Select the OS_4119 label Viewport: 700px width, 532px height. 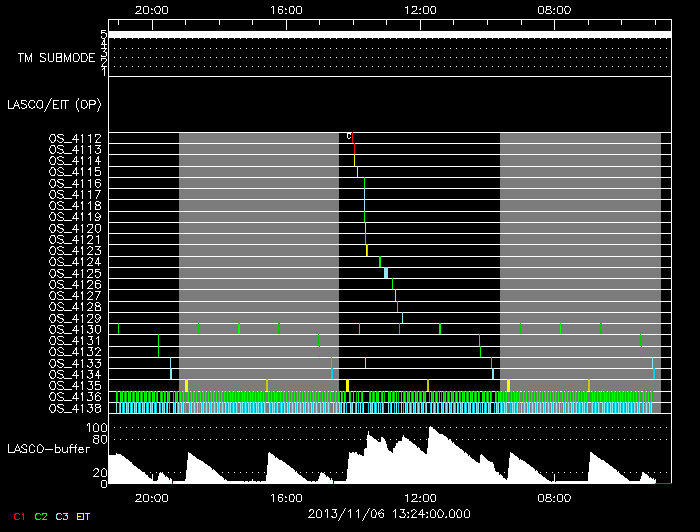[x=75, y=217]
